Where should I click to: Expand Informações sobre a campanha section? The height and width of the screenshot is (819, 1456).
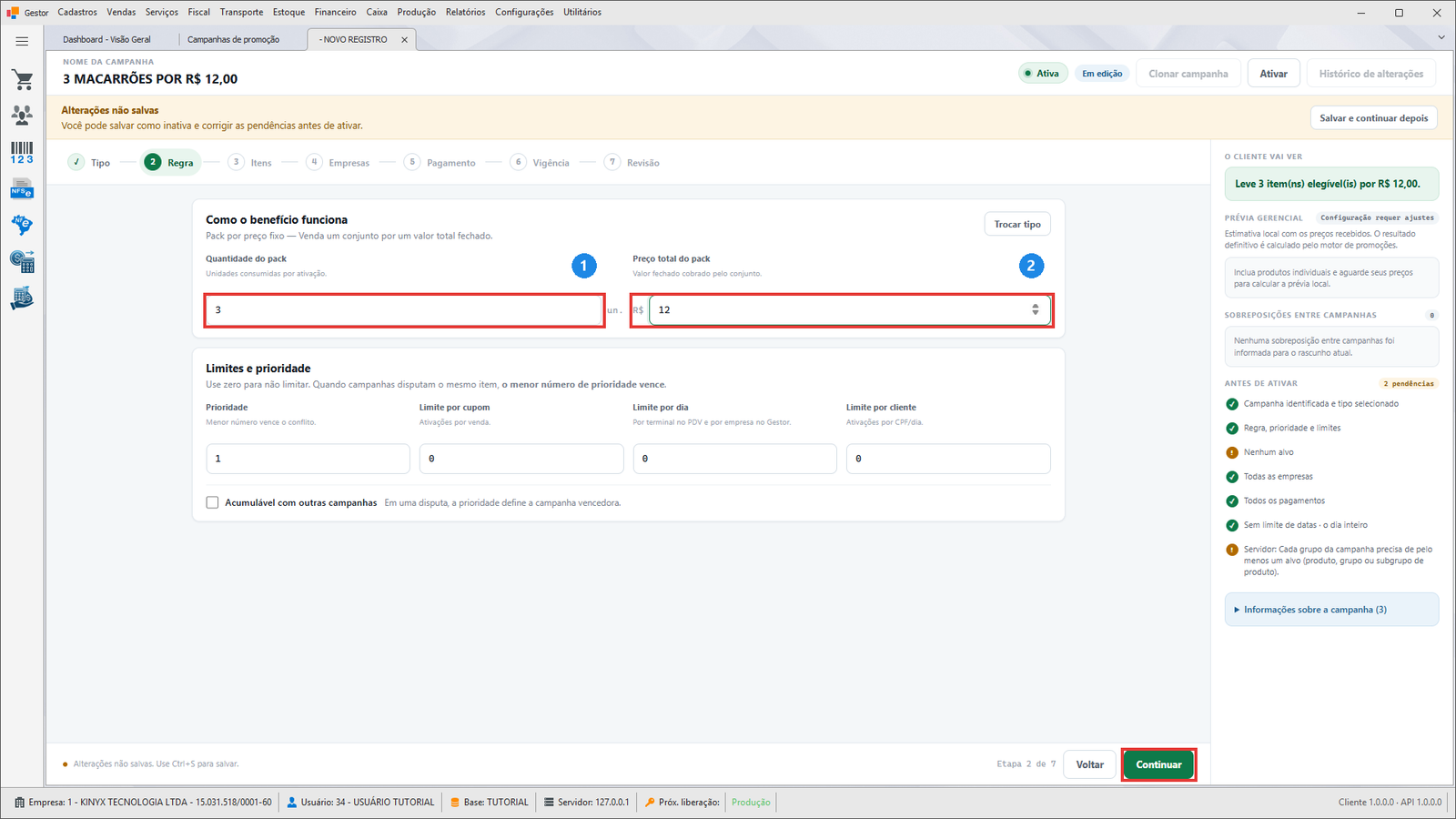[1331, 610]
